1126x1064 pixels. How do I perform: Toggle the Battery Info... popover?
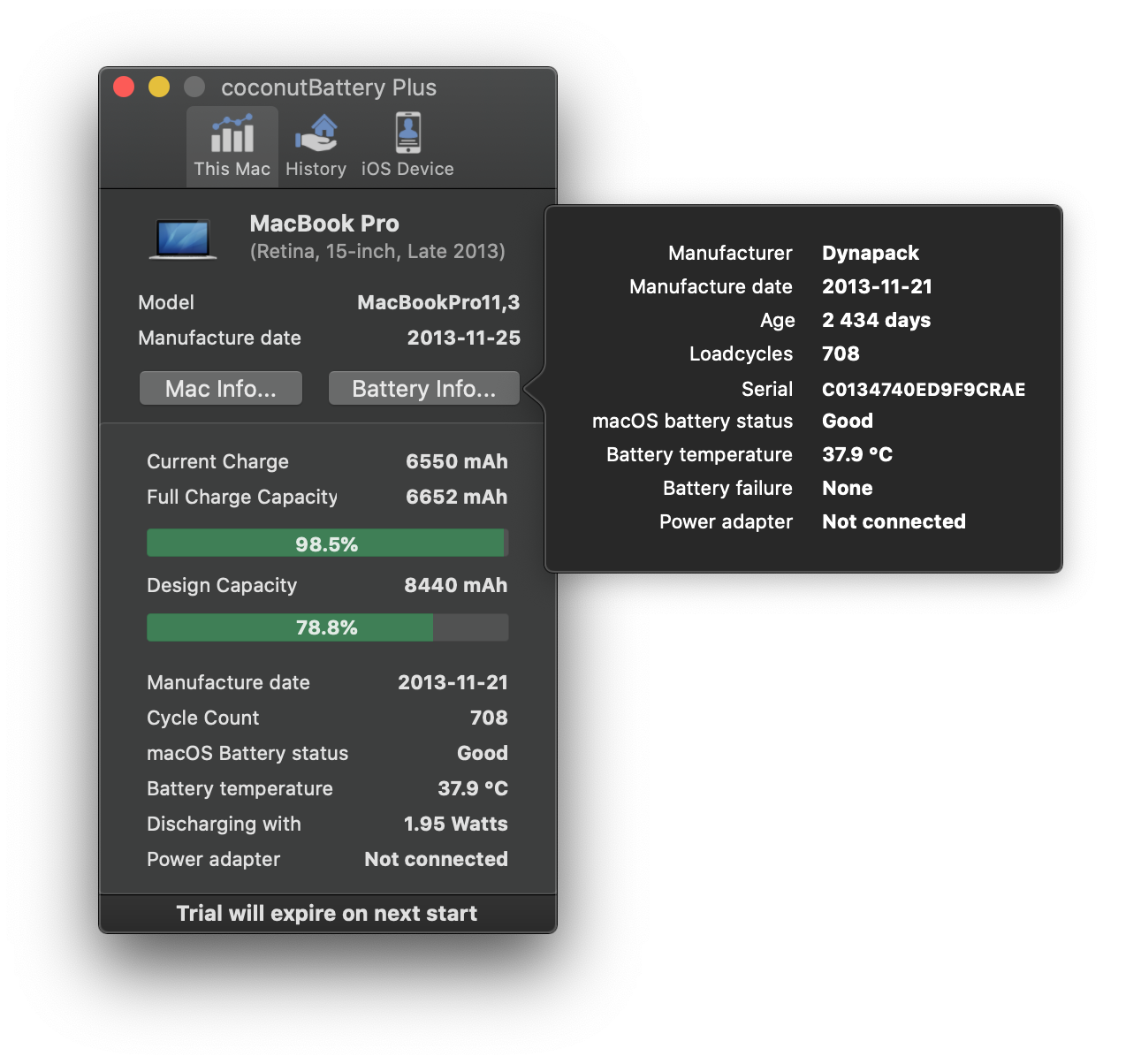click(424, 388)
